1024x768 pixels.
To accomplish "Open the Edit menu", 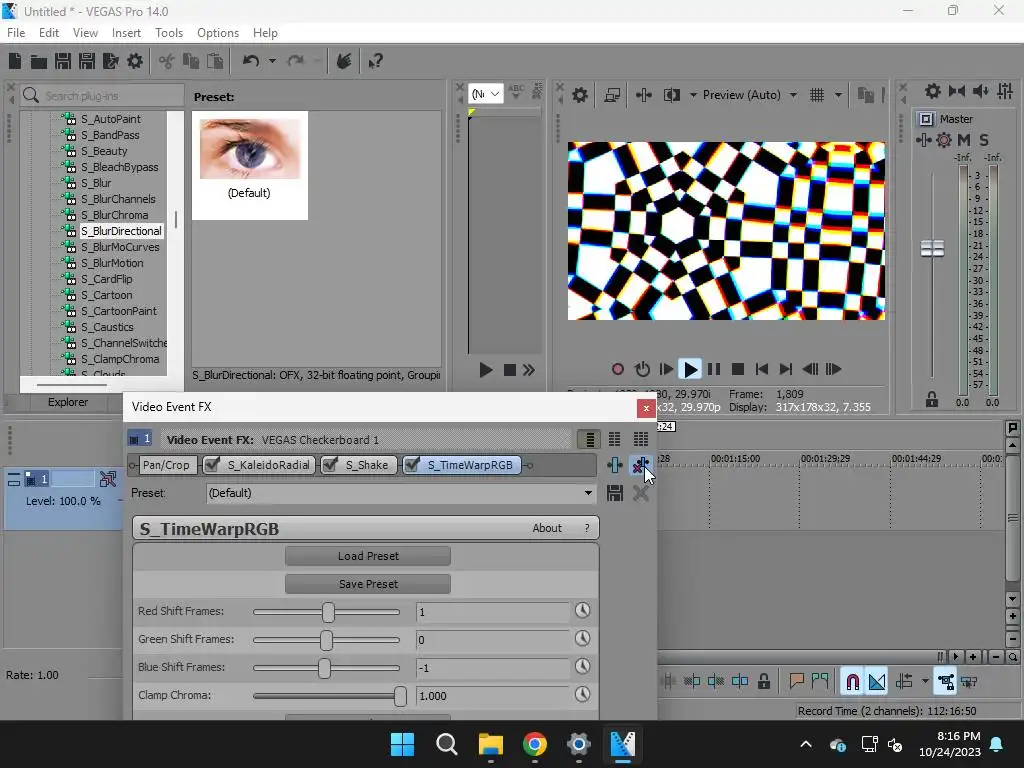I will pos(49,33).
